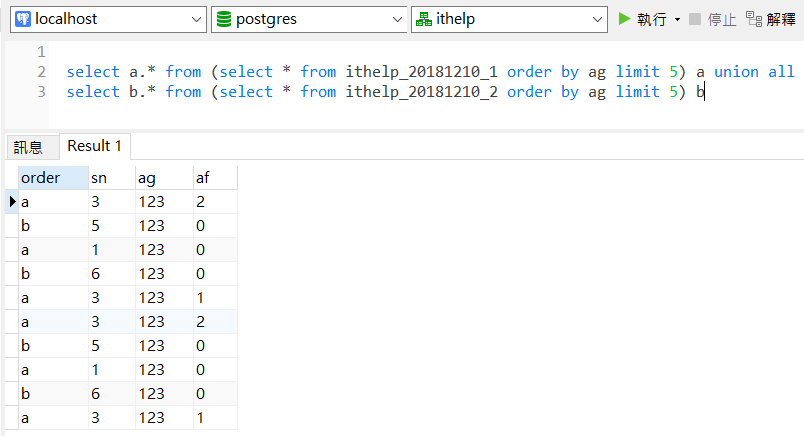Image resolution: width=804 pixels, height=436 pixels.
Task: Switch to the Result 1 tab
Action: (x=95, y=146)
